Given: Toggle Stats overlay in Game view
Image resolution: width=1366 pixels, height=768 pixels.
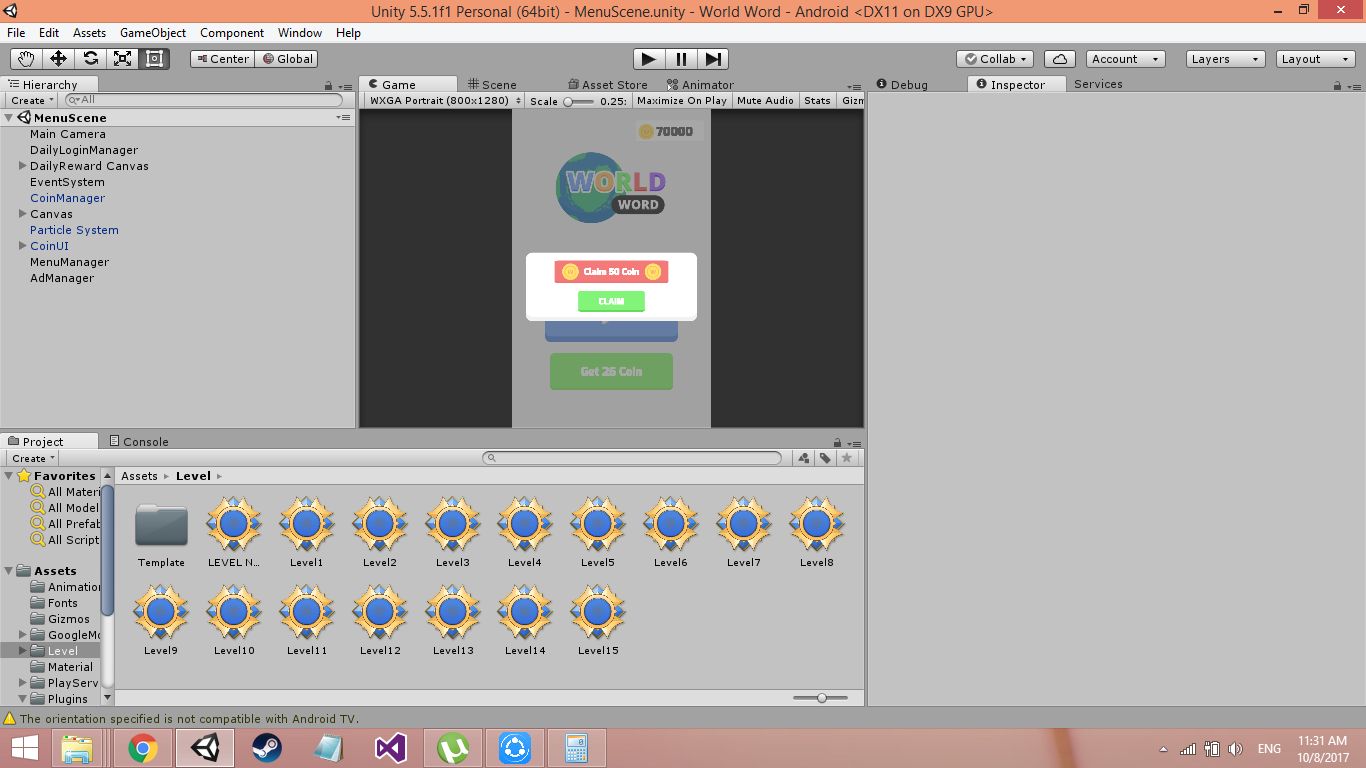Looking at the screenshot, I should tap(817, 101).
